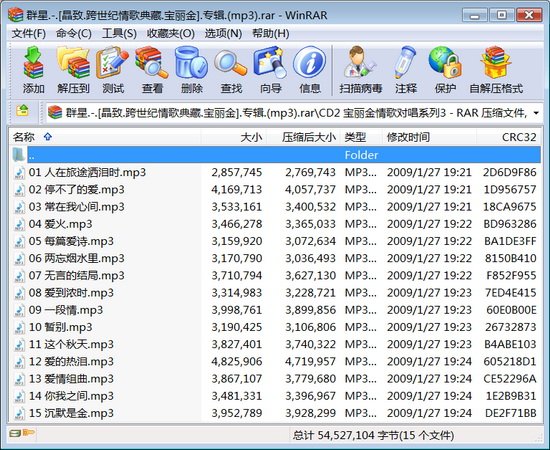Screen dimensions: 550x450
Task: Minimize the WinRAR window
Action: pos(475,15)
